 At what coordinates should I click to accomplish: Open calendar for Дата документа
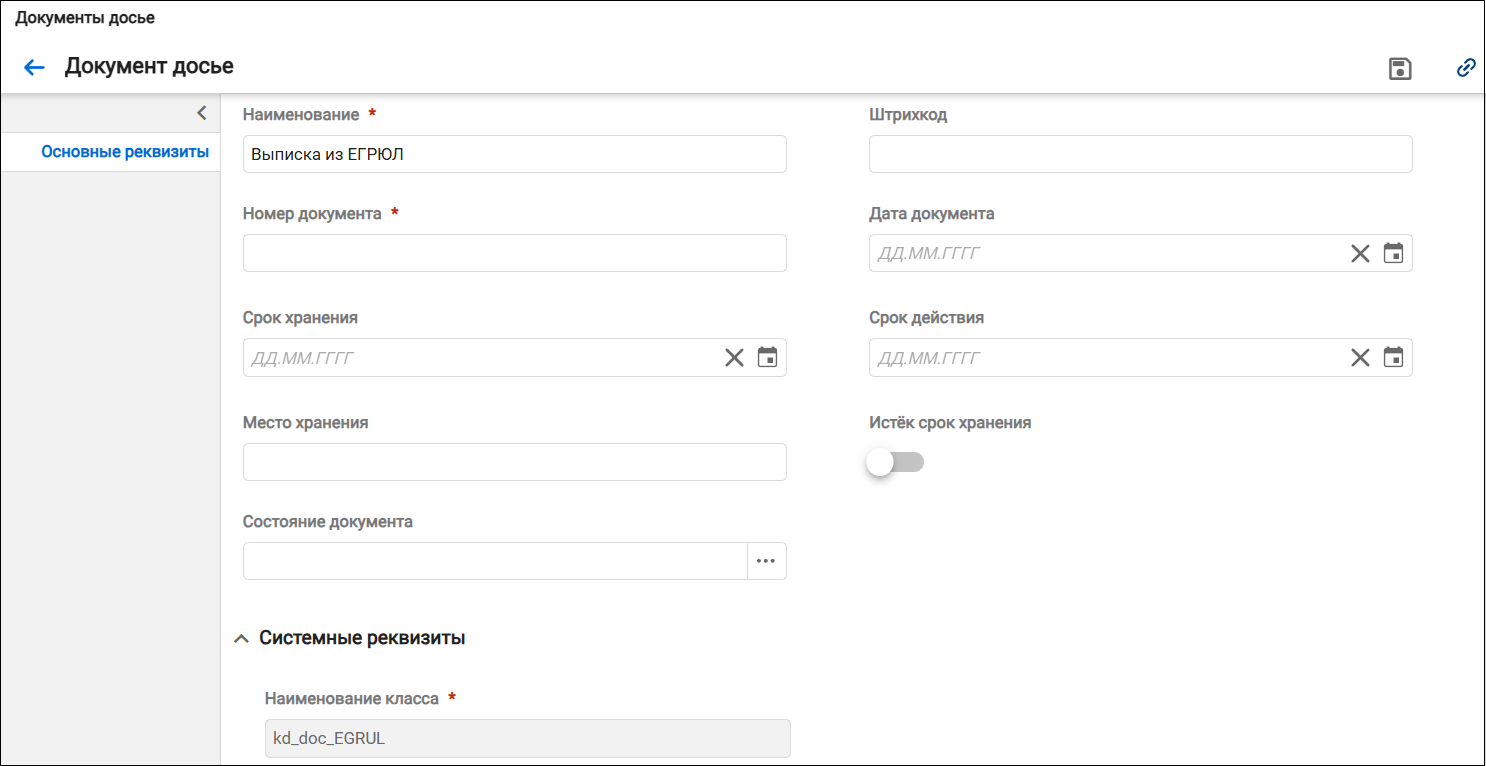[x=1393, y=253]
